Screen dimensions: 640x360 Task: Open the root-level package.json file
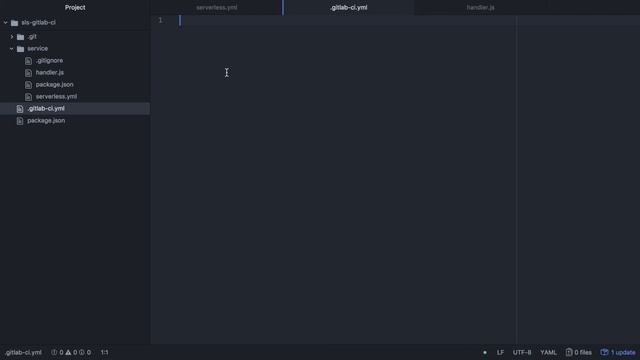(x=46, y=120)
